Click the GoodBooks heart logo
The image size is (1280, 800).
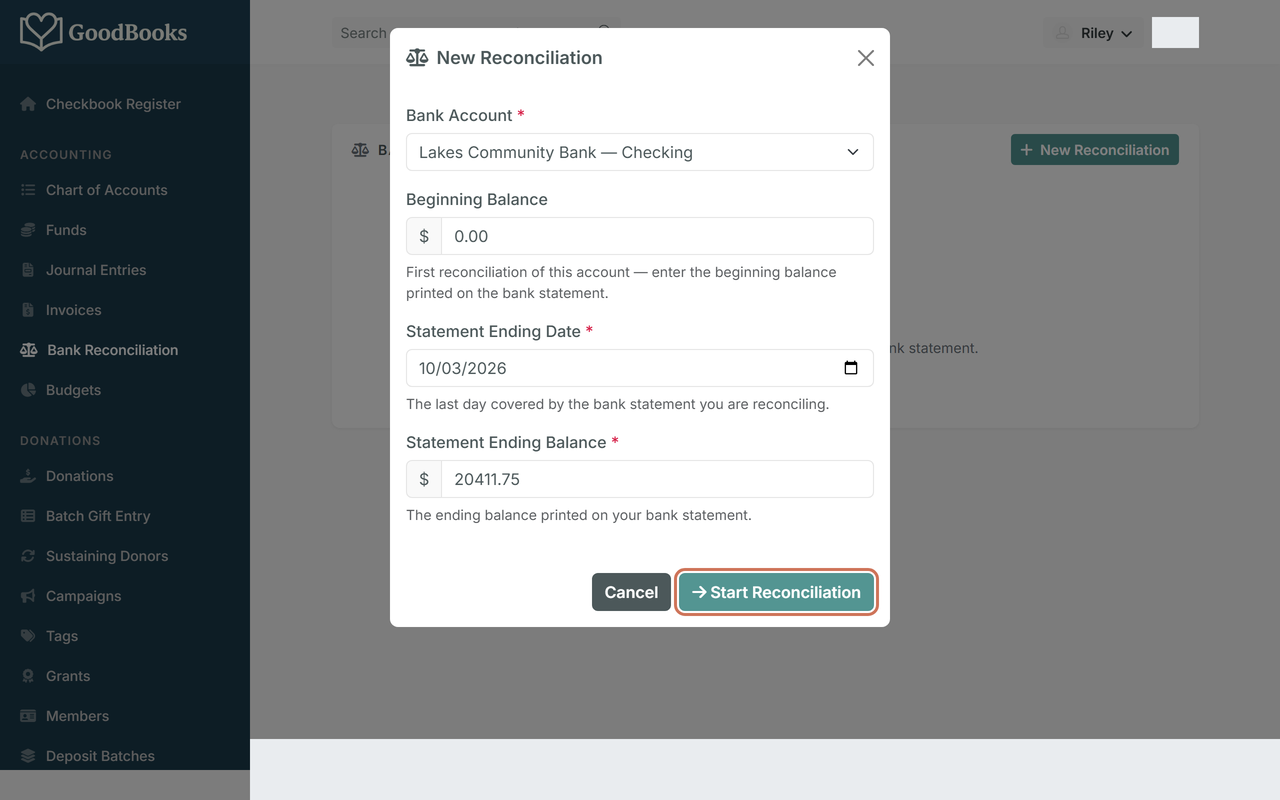[41, 32]
